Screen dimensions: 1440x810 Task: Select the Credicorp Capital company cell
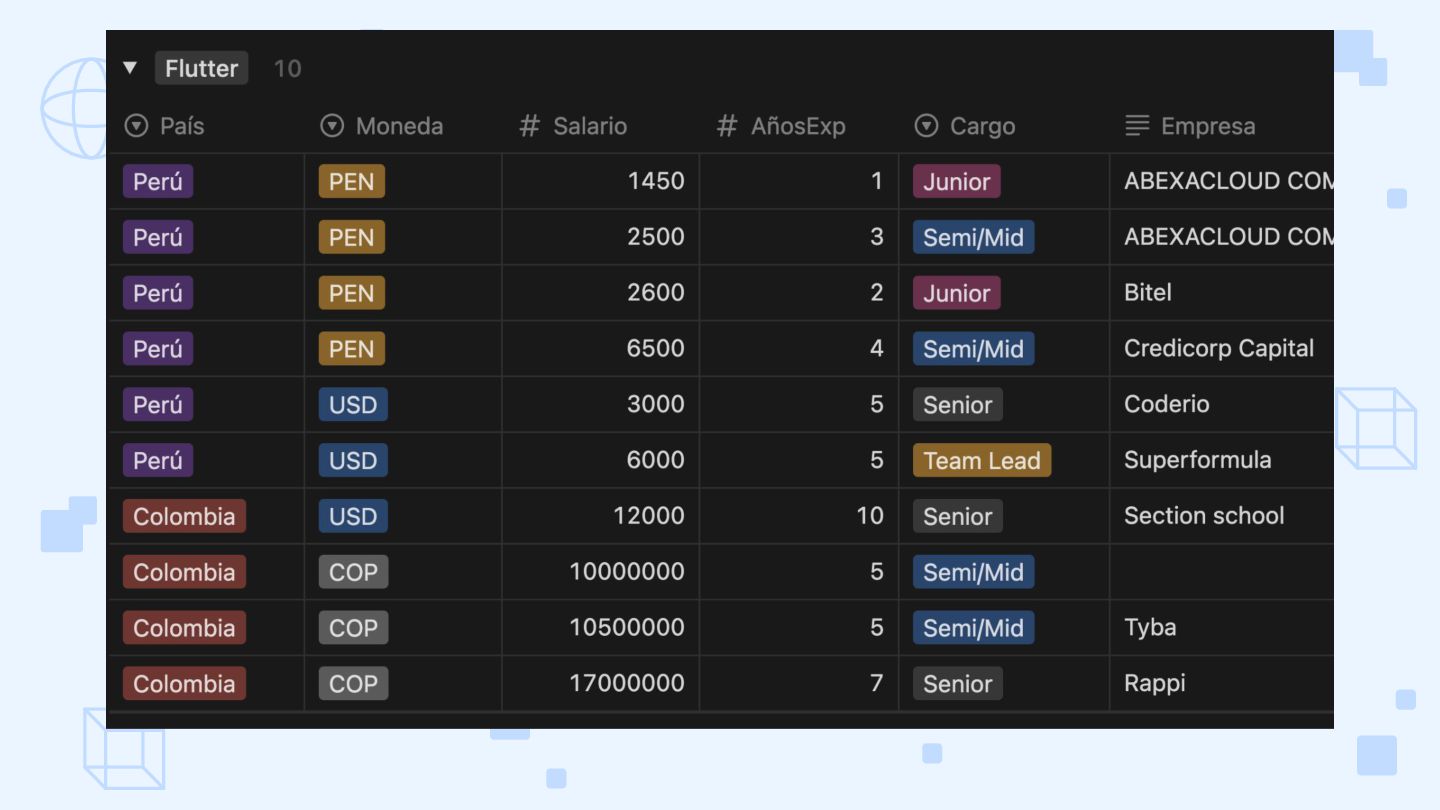[1218, 349]
